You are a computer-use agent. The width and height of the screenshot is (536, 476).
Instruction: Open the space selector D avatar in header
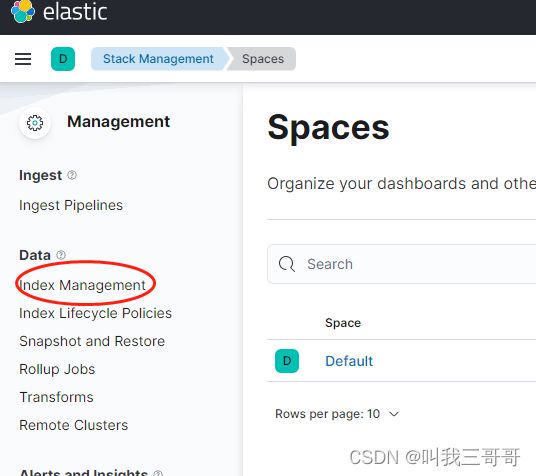[x=63, y=59]
